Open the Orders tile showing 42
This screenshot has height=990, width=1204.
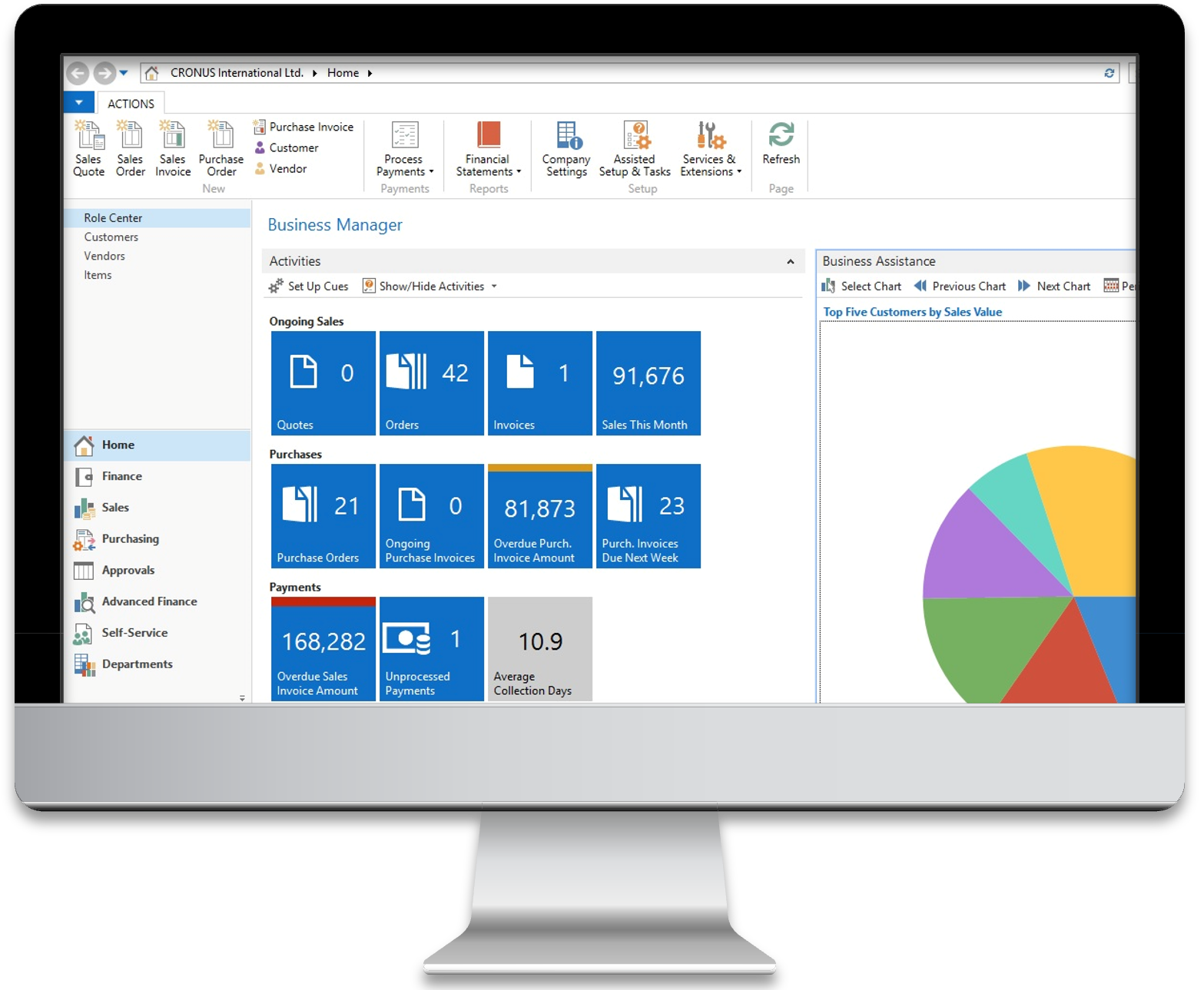tap(432, 383)
